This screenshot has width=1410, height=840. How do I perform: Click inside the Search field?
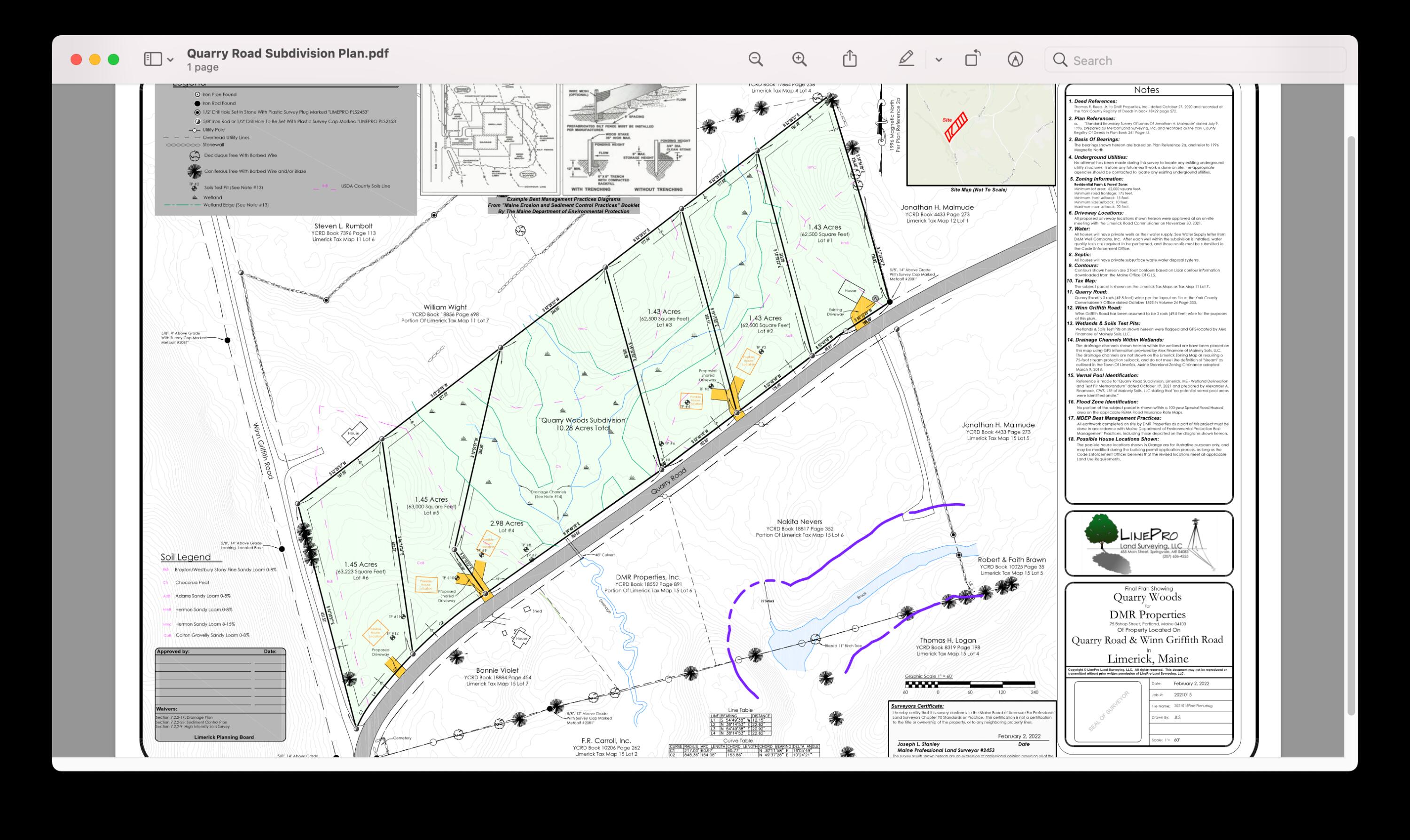coord(1189,60)
